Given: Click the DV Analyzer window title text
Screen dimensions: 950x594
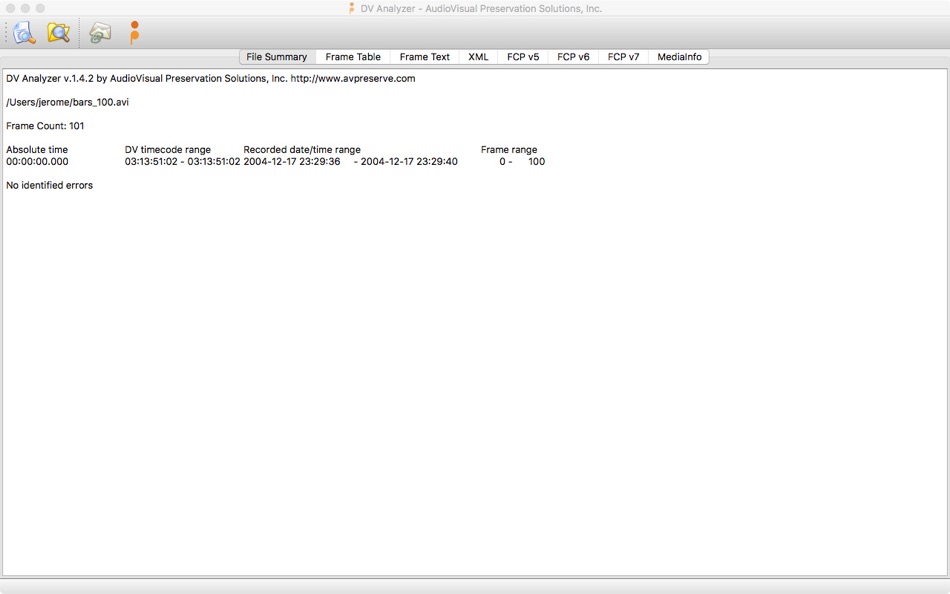Looking at the screenshot, I should (481, 8).
